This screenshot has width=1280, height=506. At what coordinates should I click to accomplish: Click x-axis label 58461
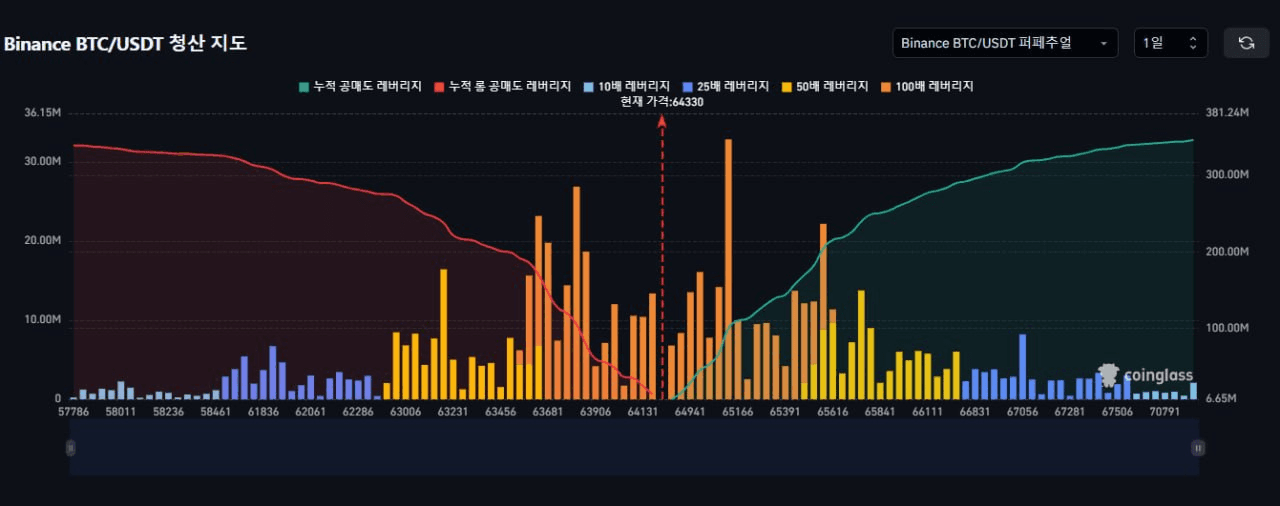216,411
